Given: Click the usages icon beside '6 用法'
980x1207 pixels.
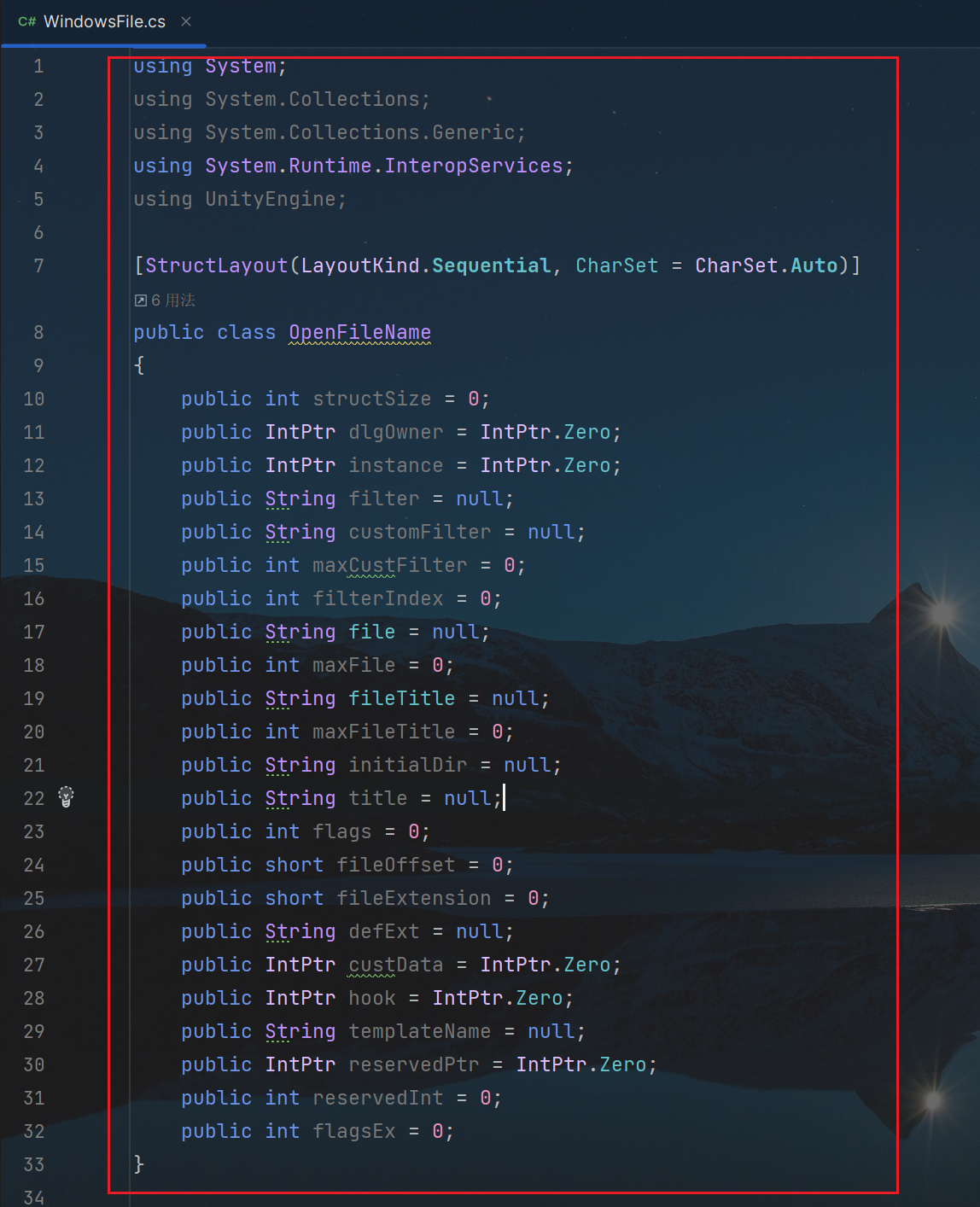Looking at the screenshot, I should click(x=141, y=300).
